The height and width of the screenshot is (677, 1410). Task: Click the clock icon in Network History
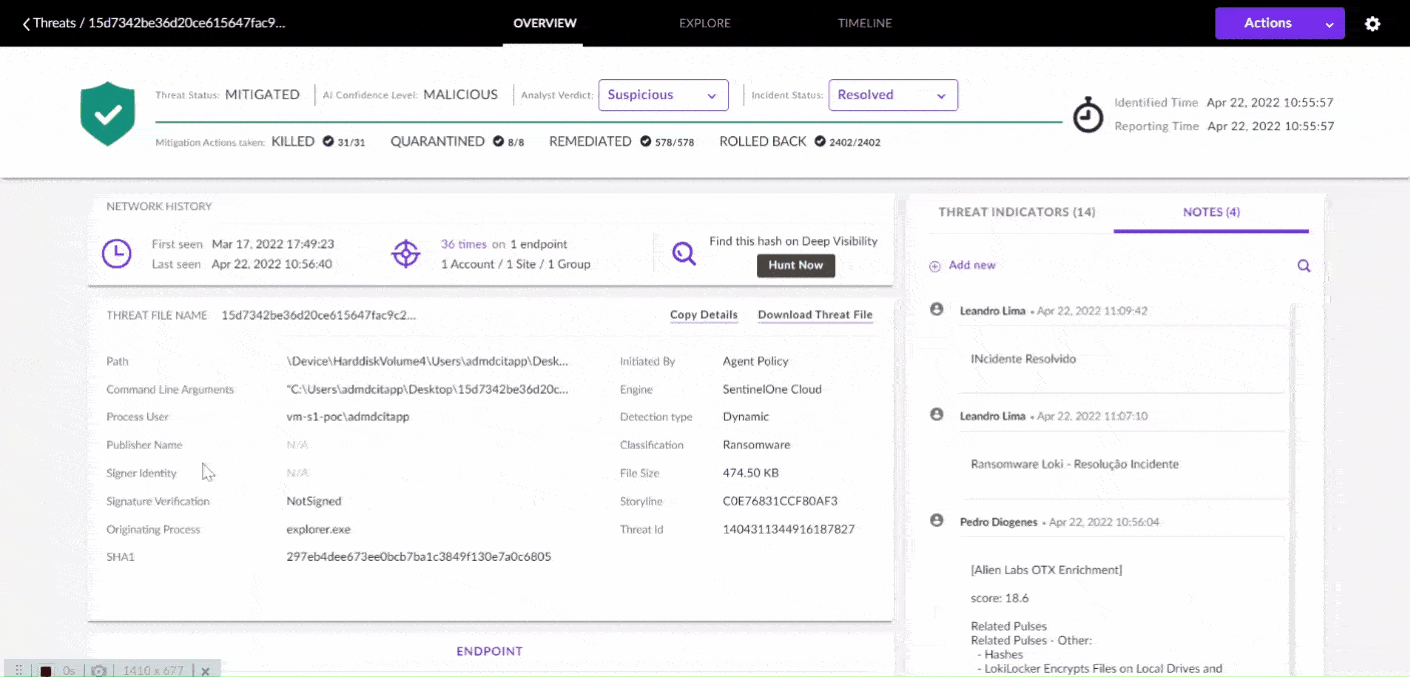[x=117, y=254]
